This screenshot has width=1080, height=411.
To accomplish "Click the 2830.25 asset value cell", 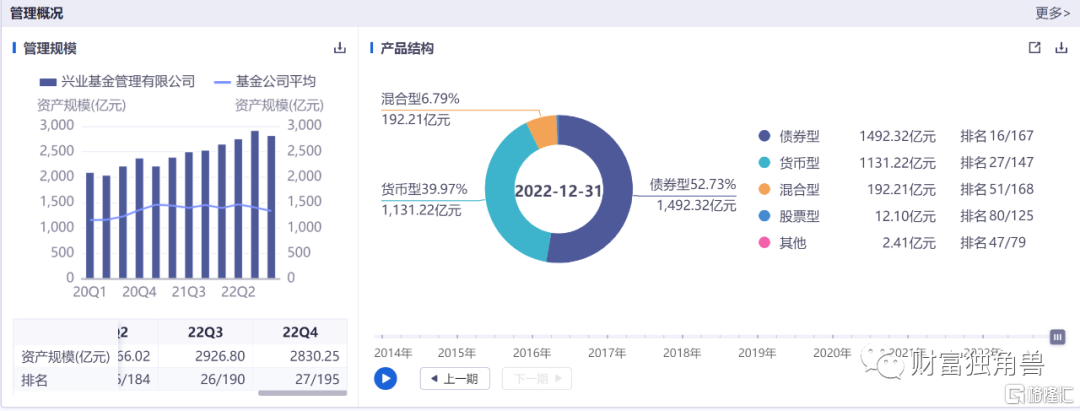I will tap(315, 356).
